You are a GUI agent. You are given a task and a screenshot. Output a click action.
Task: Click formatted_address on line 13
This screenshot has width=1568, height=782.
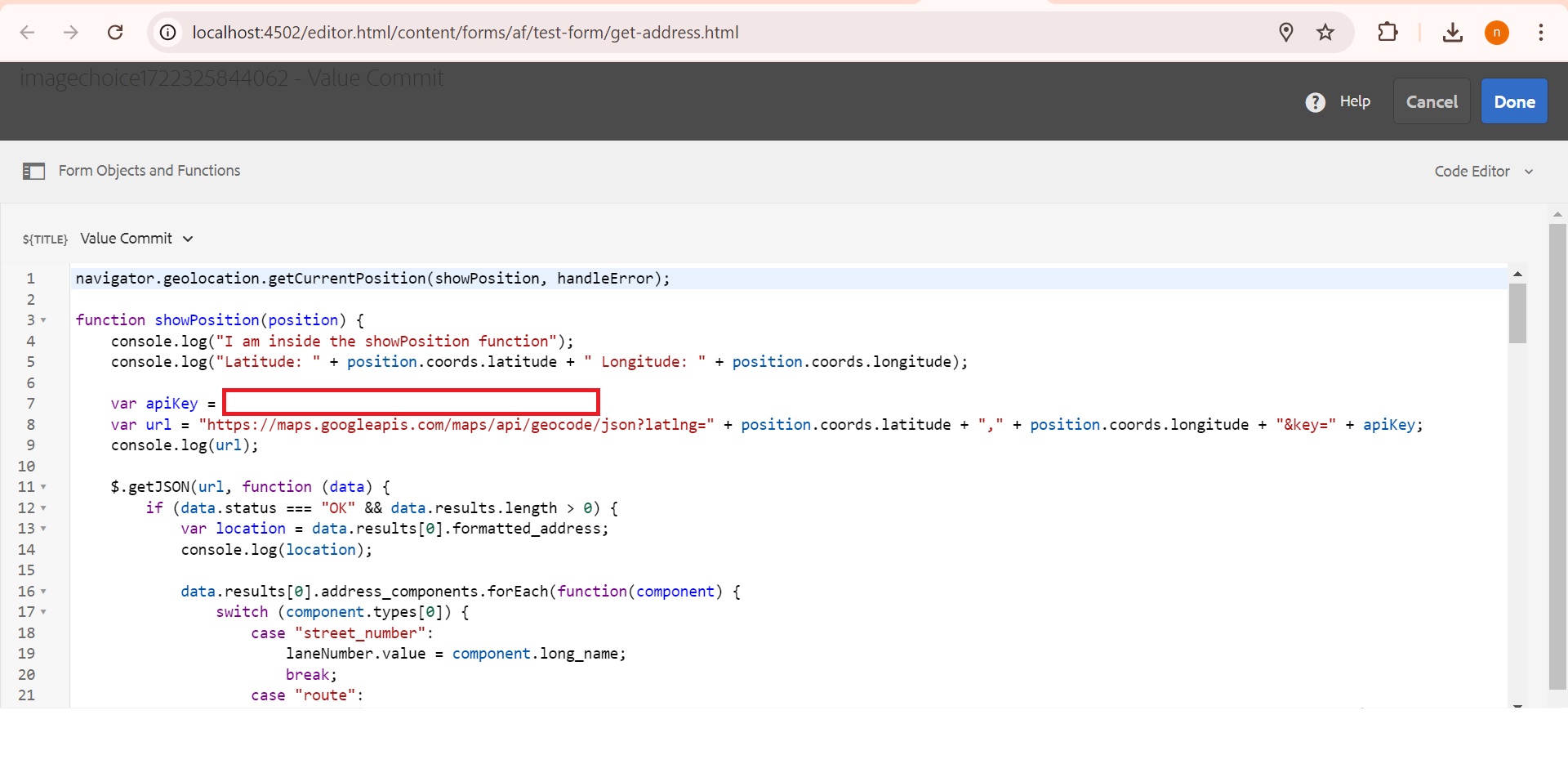pos(526,529)
